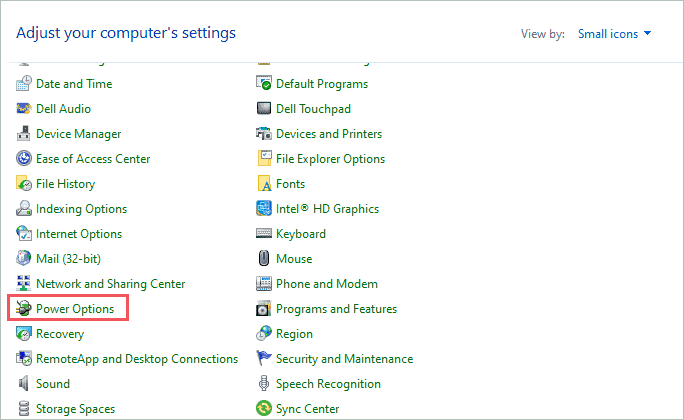
Task: Open Ease of Access Center link
Action: coord(93,159)
